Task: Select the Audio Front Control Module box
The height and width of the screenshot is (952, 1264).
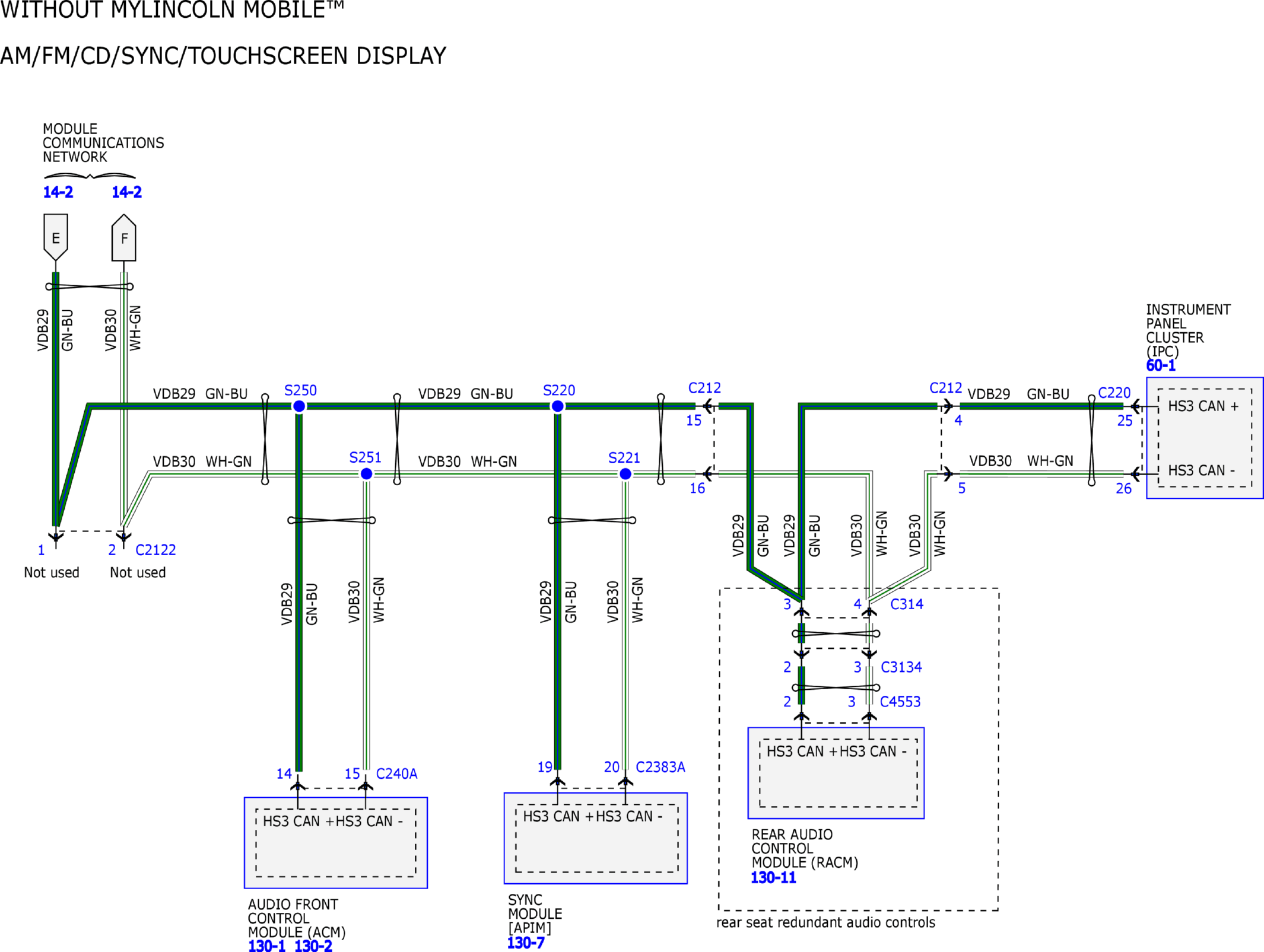Action: 336,842
